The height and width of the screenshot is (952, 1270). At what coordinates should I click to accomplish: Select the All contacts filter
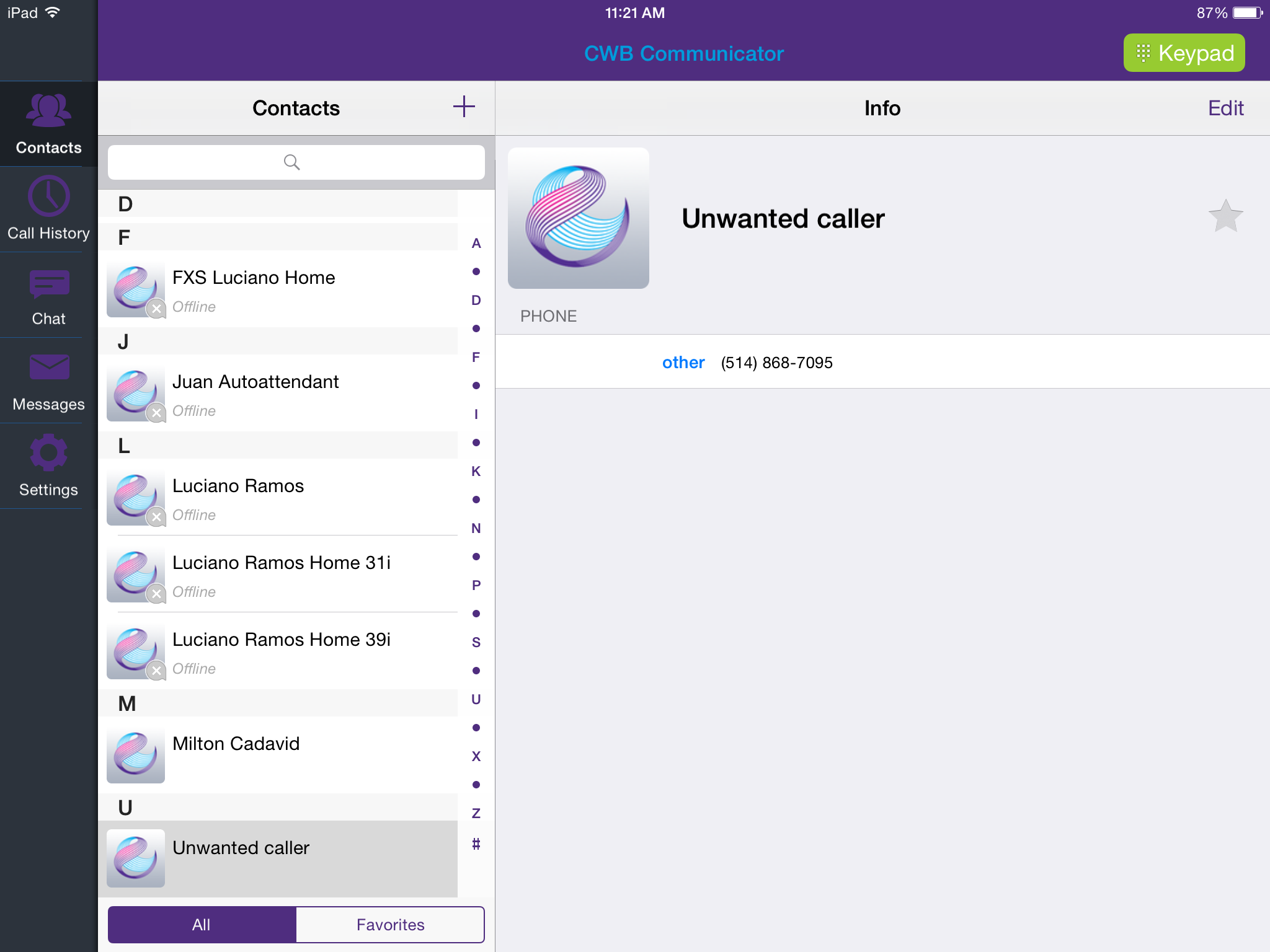(x=201, y=924)
